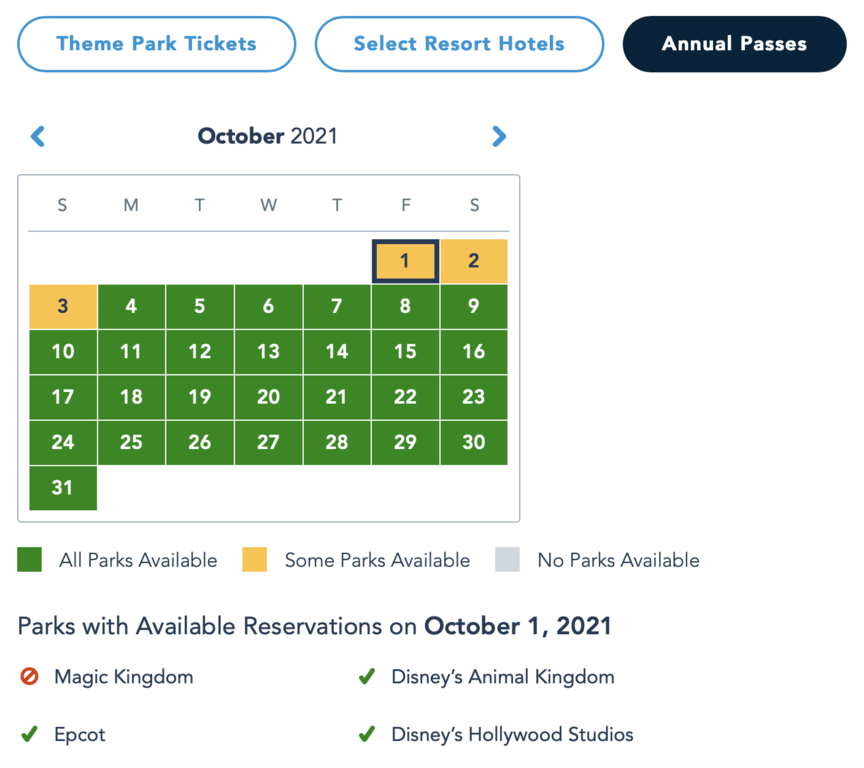Click the checkmark next to Disney's Hollywood Studios
The image size is (864, 768).
pos(367,735)
